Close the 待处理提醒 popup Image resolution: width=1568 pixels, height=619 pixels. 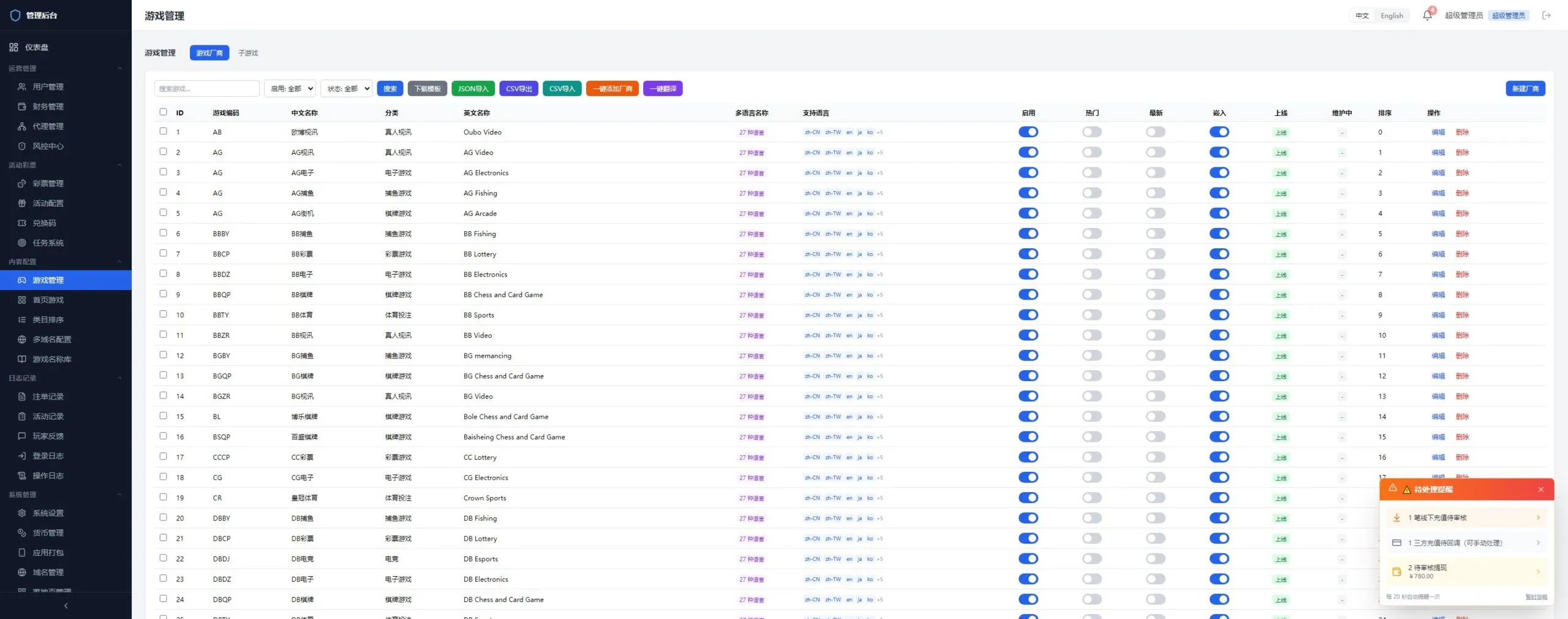click(x=1541, y=489)
